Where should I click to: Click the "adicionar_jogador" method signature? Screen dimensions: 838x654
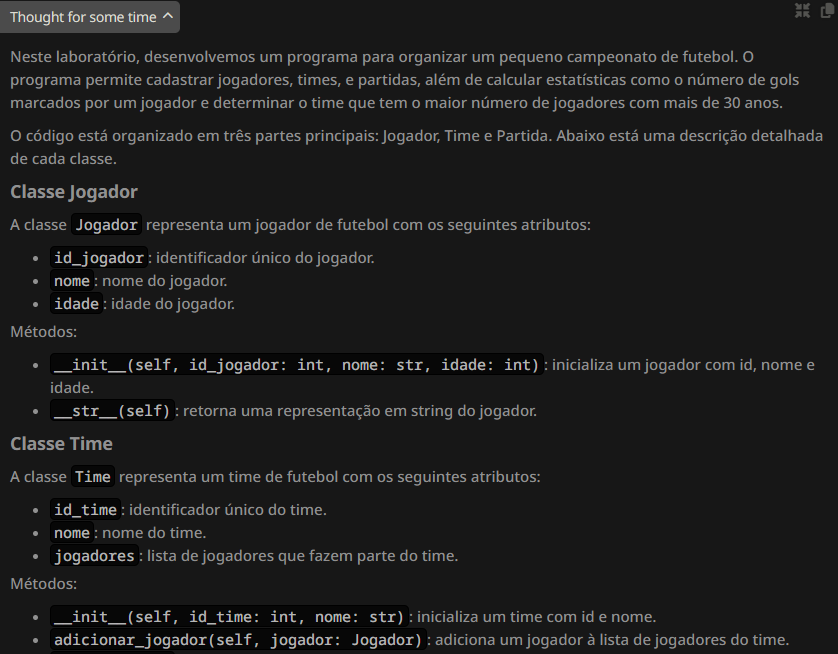238,640
